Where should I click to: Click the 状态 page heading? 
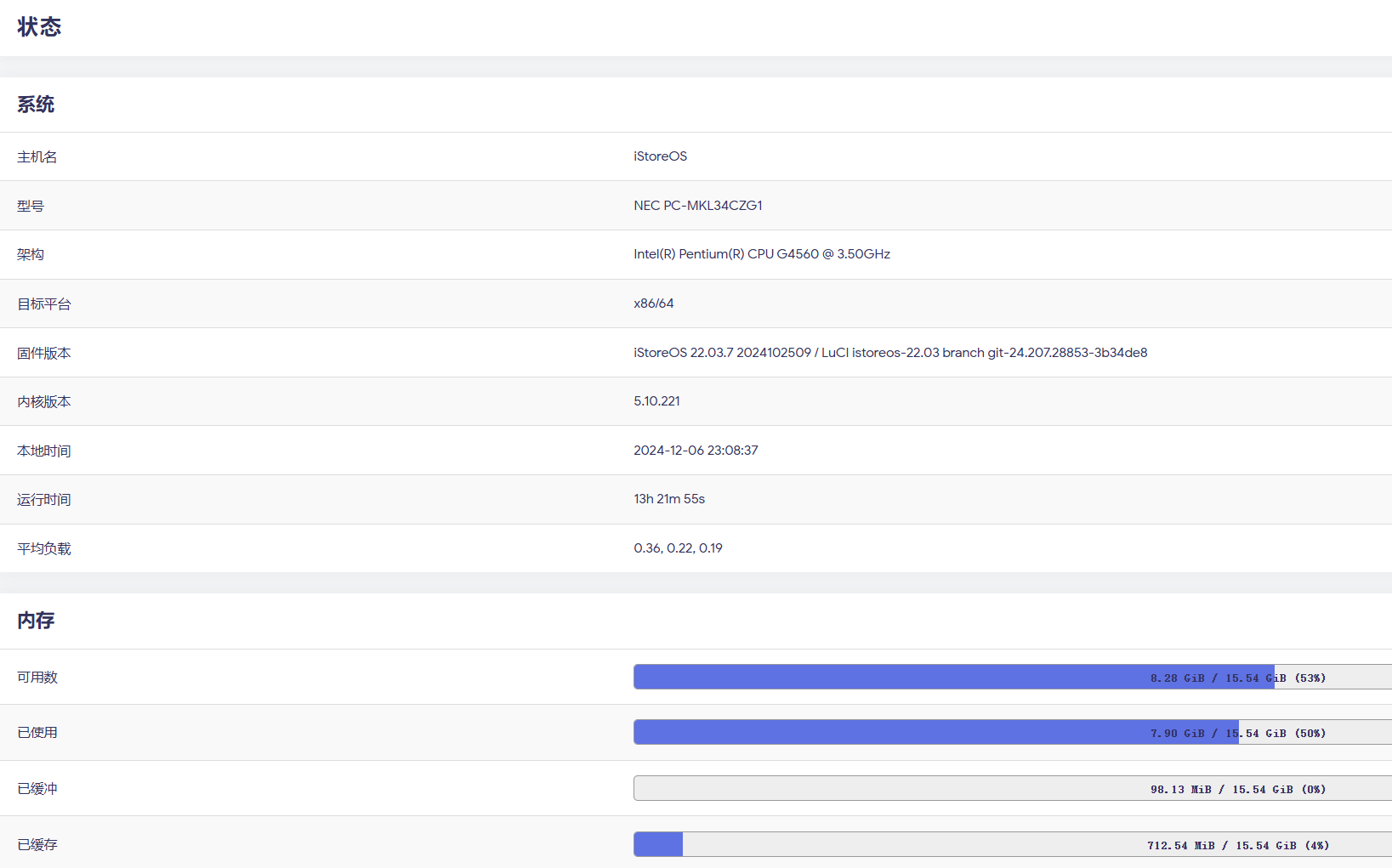point(39,27)
